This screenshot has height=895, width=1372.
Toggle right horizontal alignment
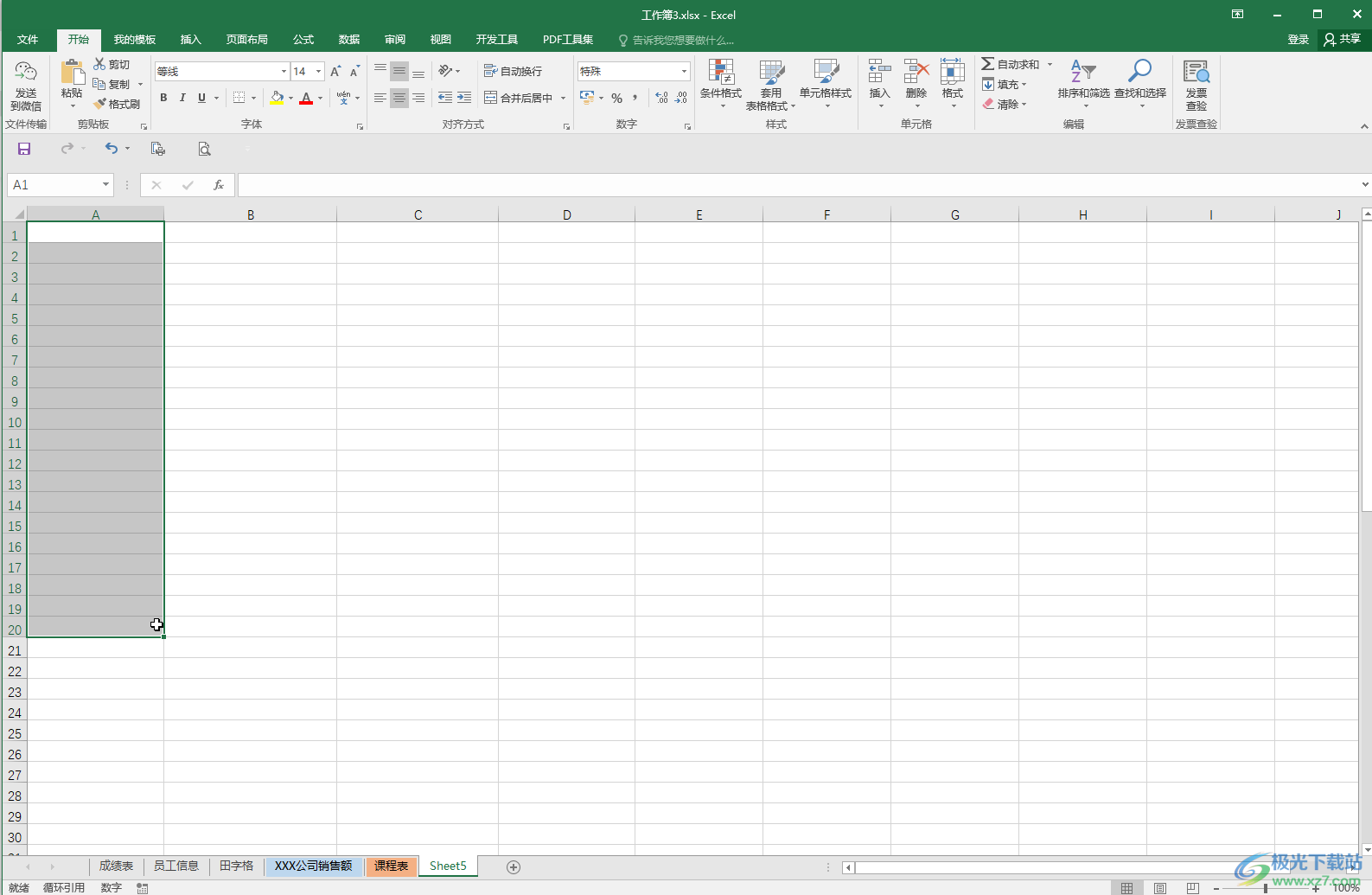point(418,98)
